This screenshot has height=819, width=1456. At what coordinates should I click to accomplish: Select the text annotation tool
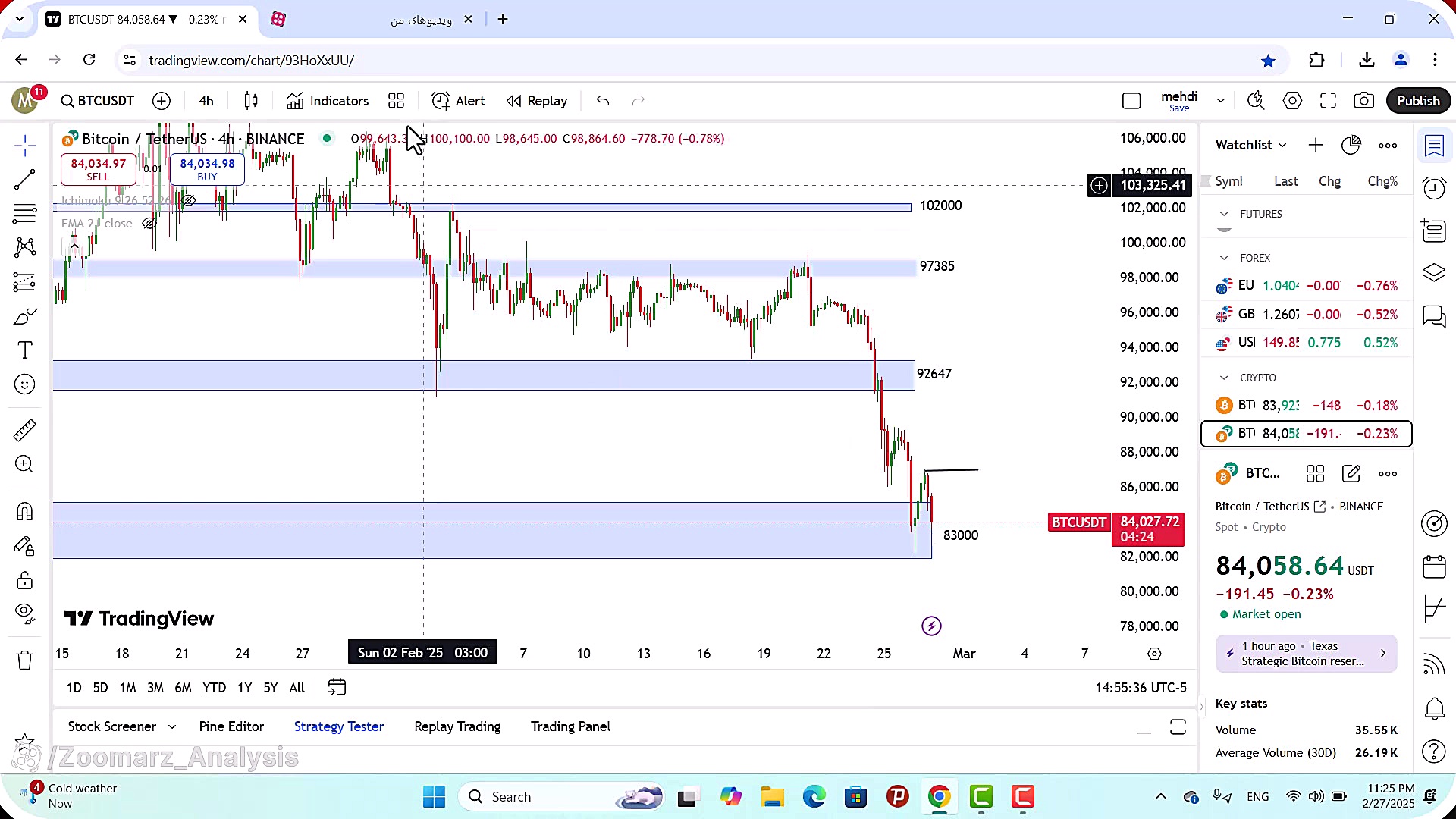pyautogui.click(x=24, y=350)
